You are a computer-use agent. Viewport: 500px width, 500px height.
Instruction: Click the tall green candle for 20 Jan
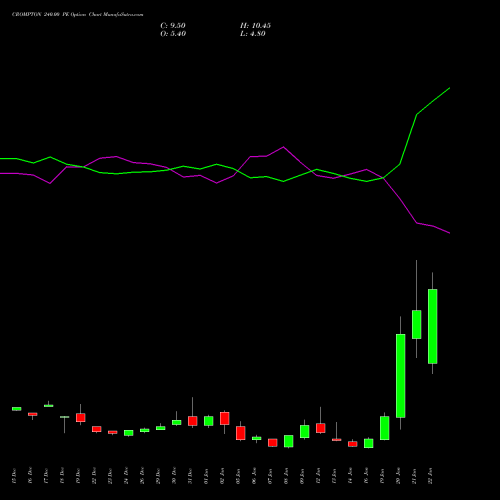(x=401, y=376)
